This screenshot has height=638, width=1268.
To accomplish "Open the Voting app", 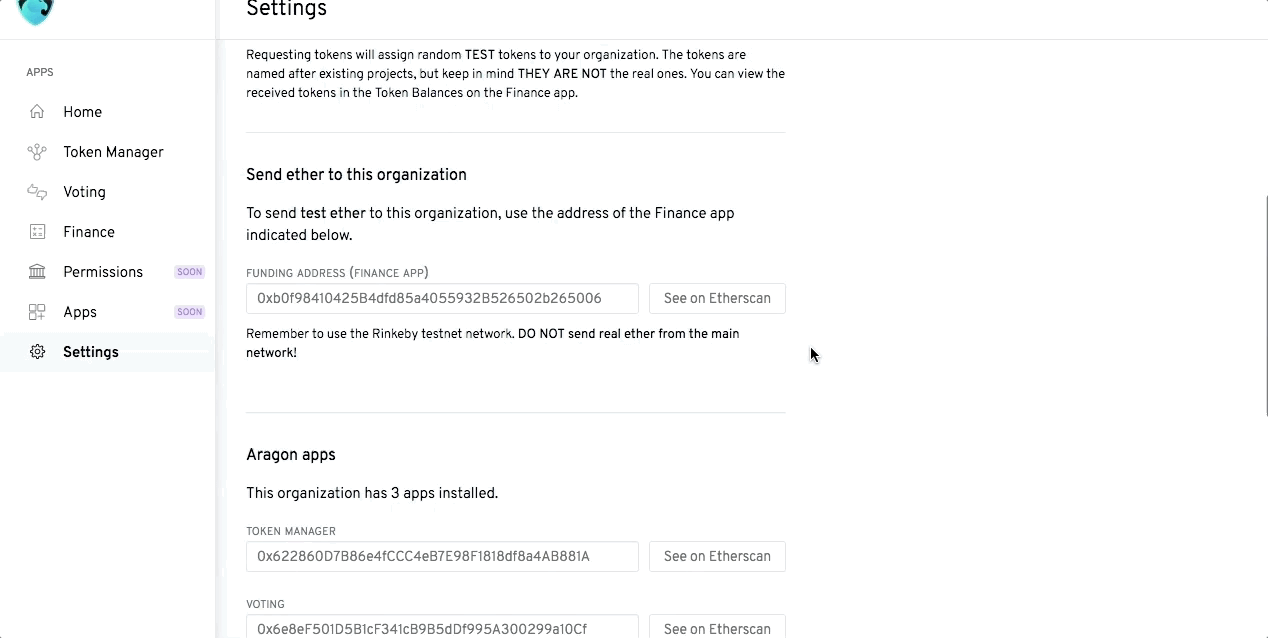I will (84, 192).
